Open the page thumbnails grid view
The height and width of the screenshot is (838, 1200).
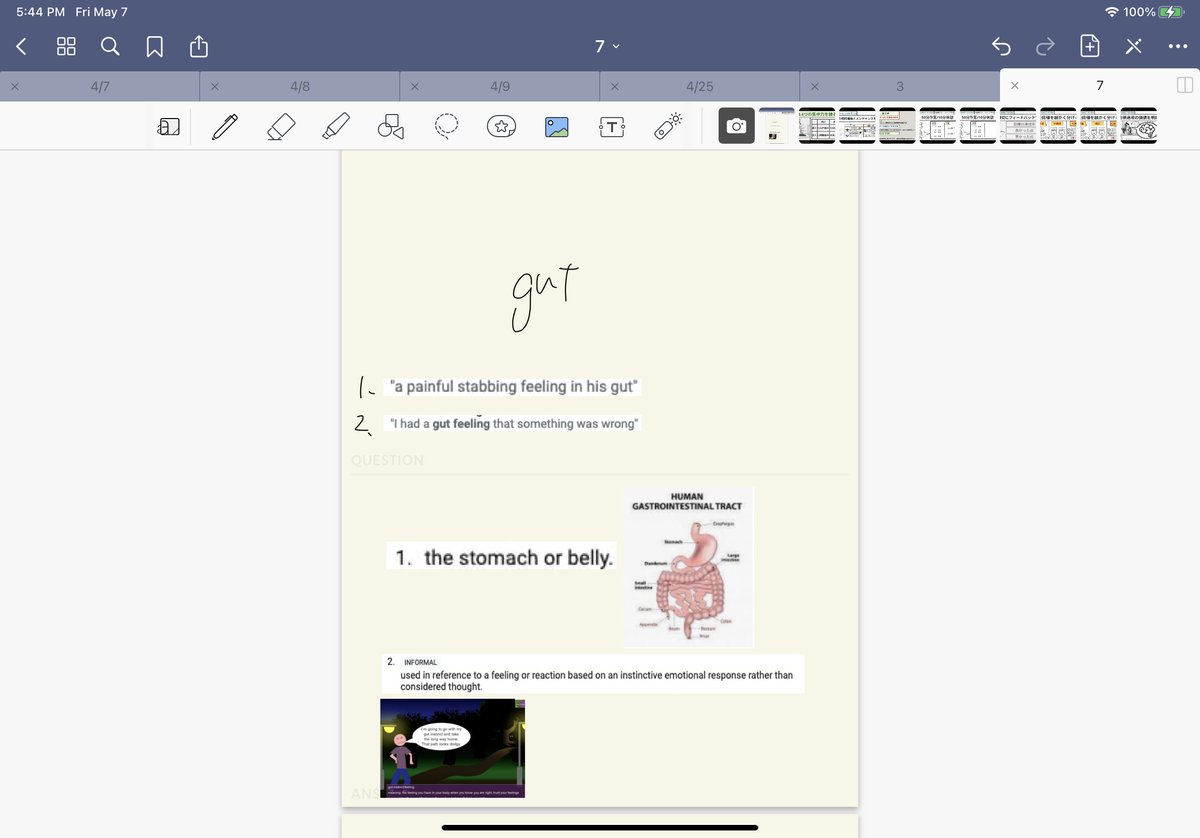(x=66, y=46)
